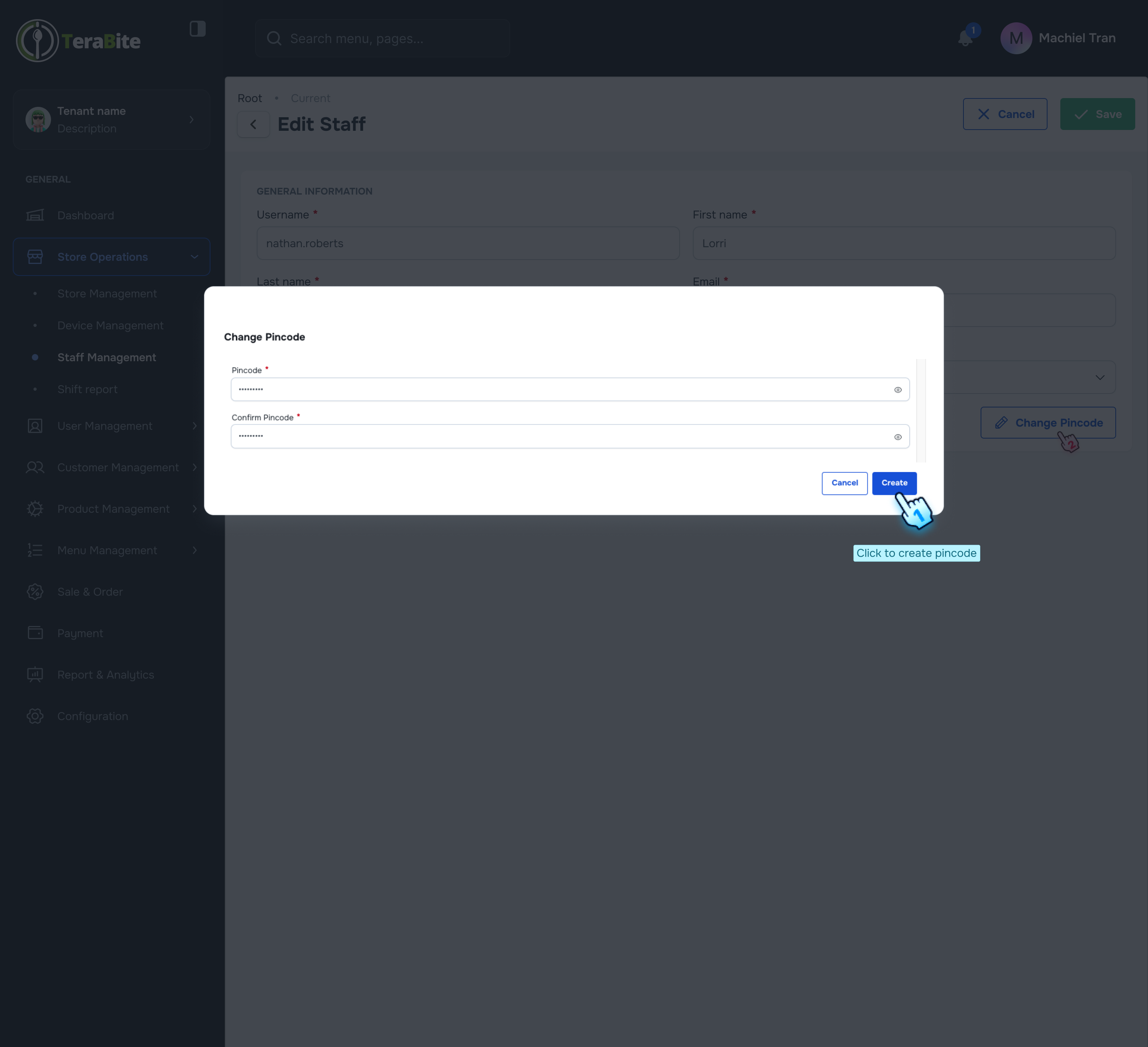Image resolution: width=1148 pixels, height=1047 pixels.
Task: Open the Shift report menu item
Action: click(87, 389)
